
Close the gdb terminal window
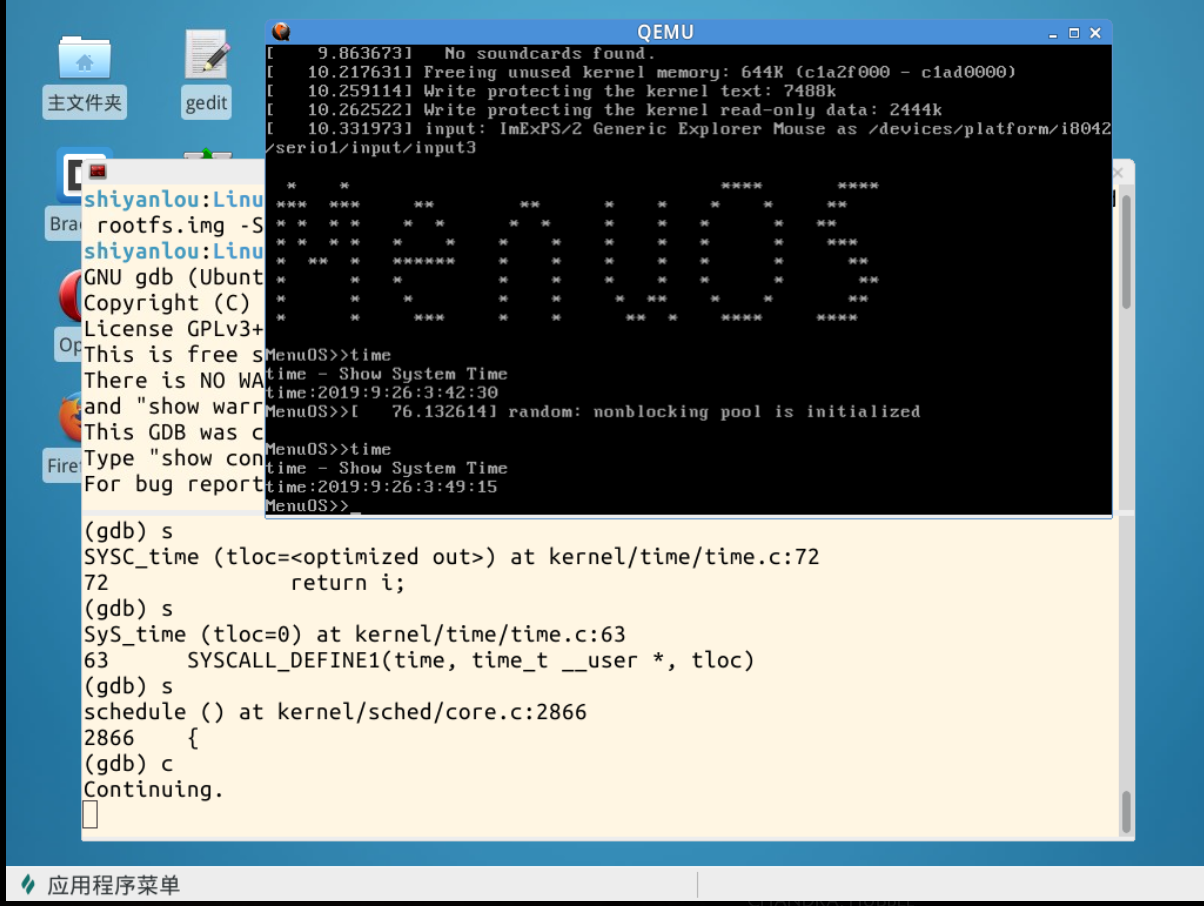click(x=1118, y=172)
